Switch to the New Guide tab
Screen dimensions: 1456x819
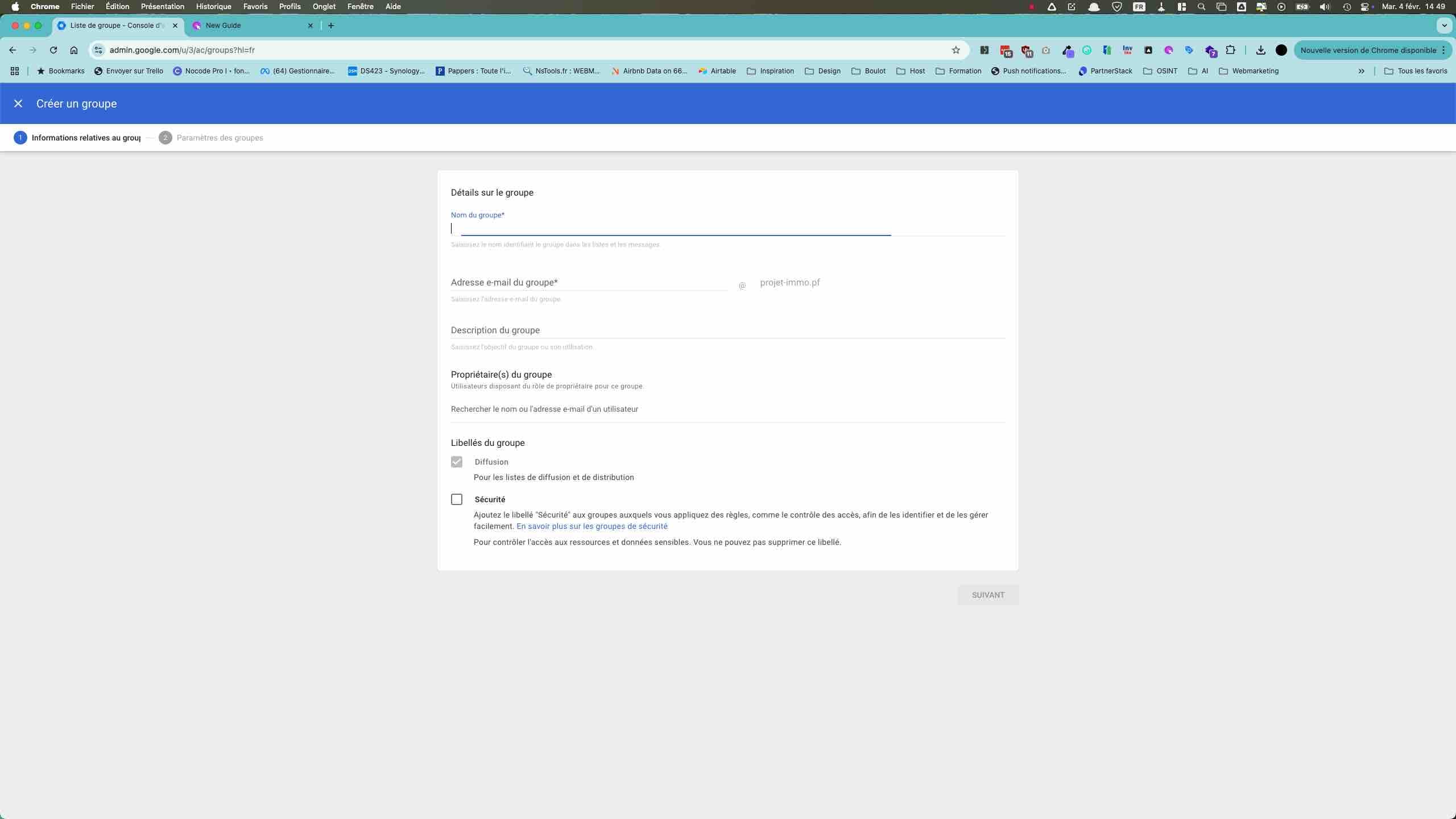point(250,26)
